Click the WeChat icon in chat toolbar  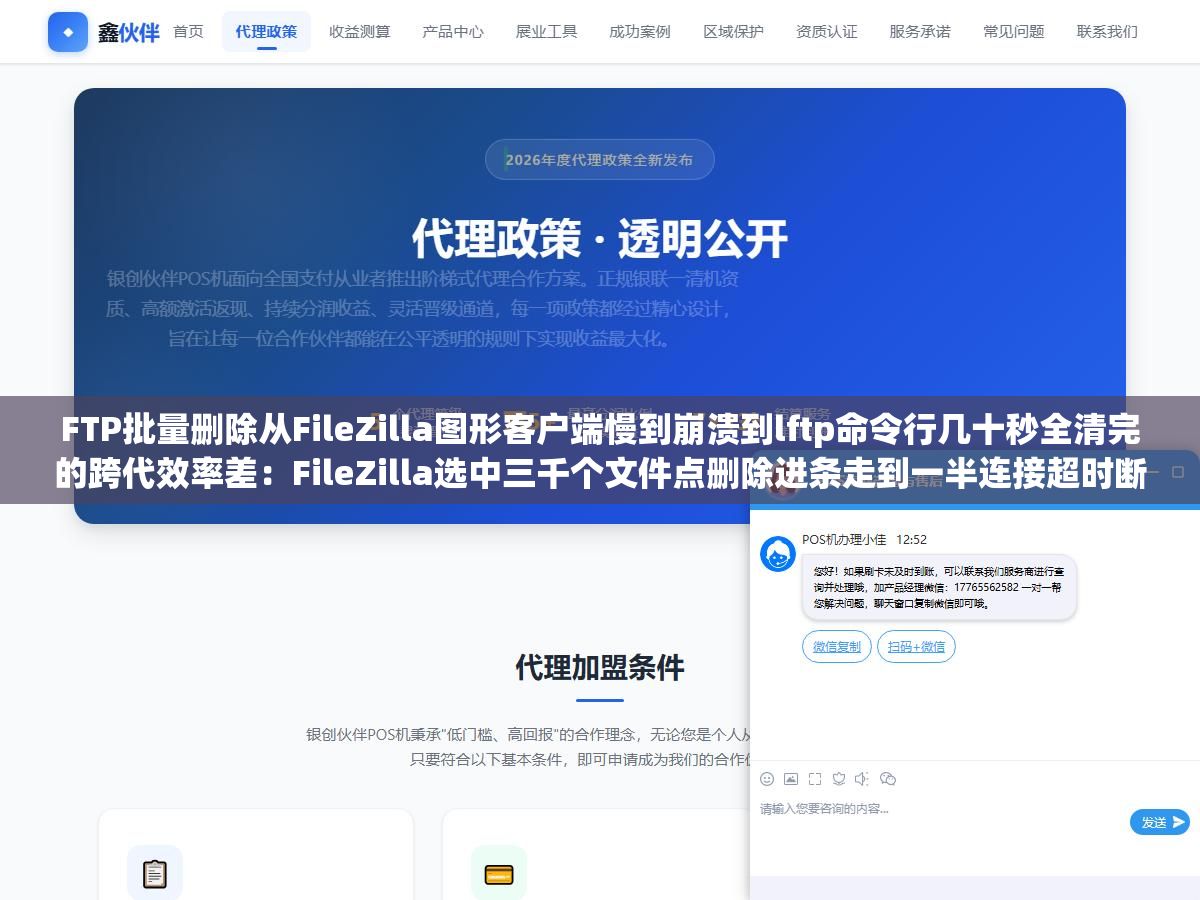coord(888,779)
